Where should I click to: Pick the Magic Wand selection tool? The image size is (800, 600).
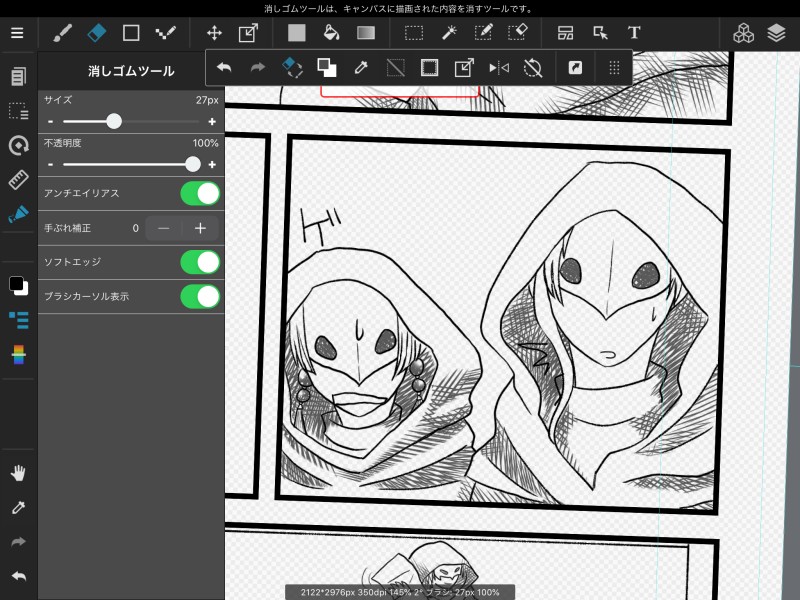point(449,33)
